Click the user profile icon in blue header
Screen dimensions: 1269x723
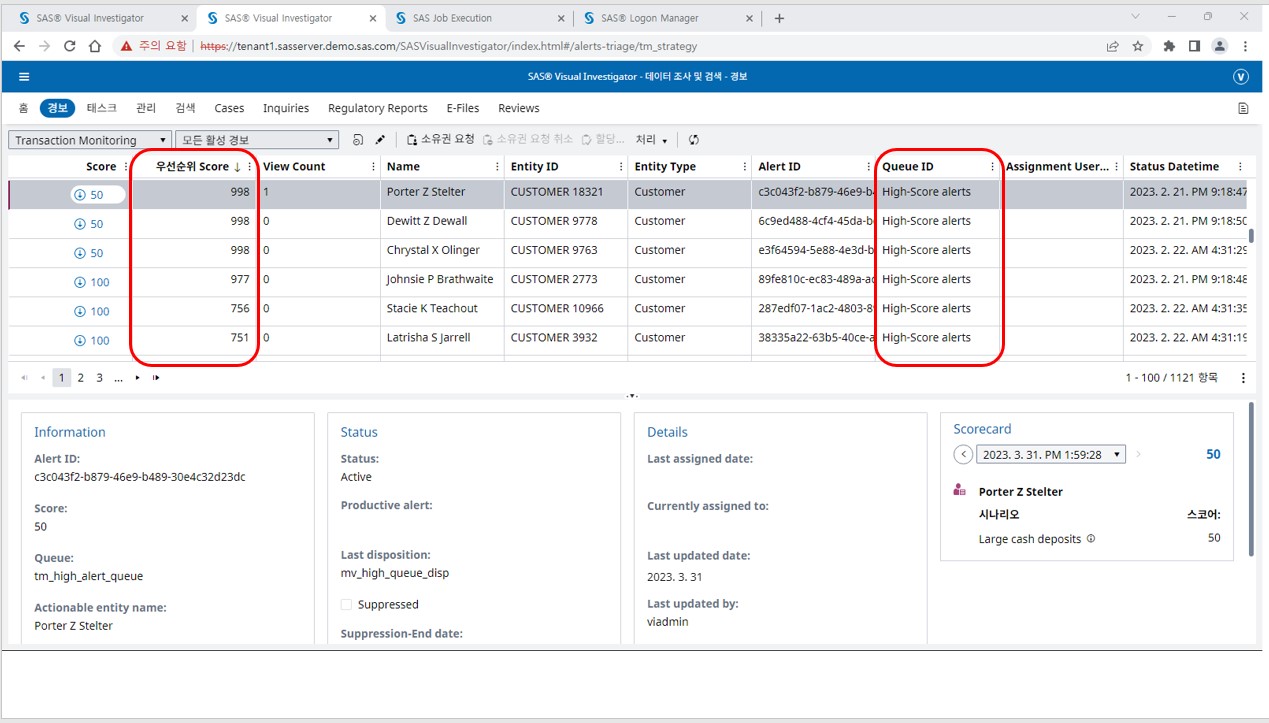[x=1241, y=77]
